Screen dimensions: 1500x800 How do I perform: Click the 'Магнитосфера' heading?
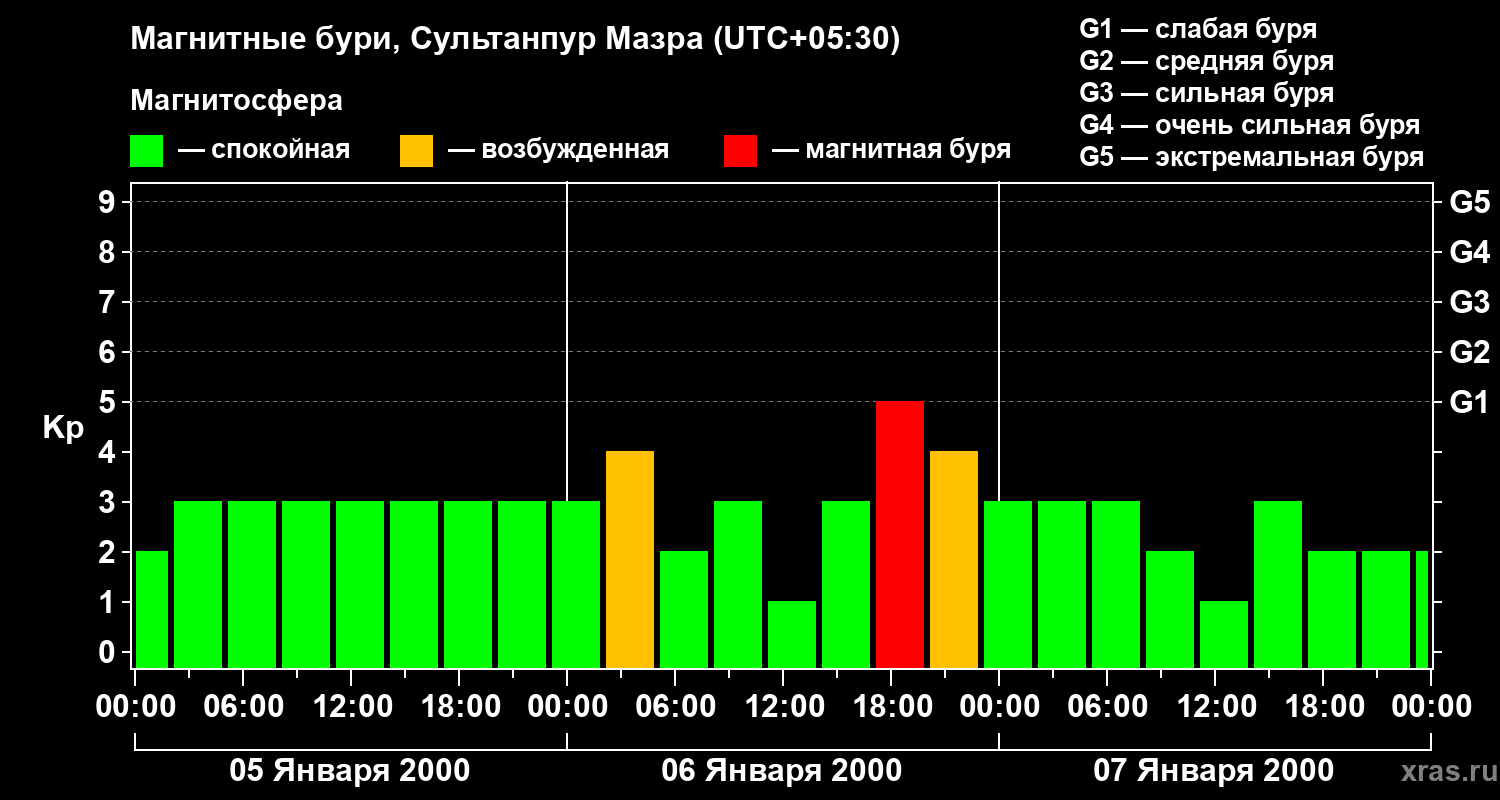(237, 101)
